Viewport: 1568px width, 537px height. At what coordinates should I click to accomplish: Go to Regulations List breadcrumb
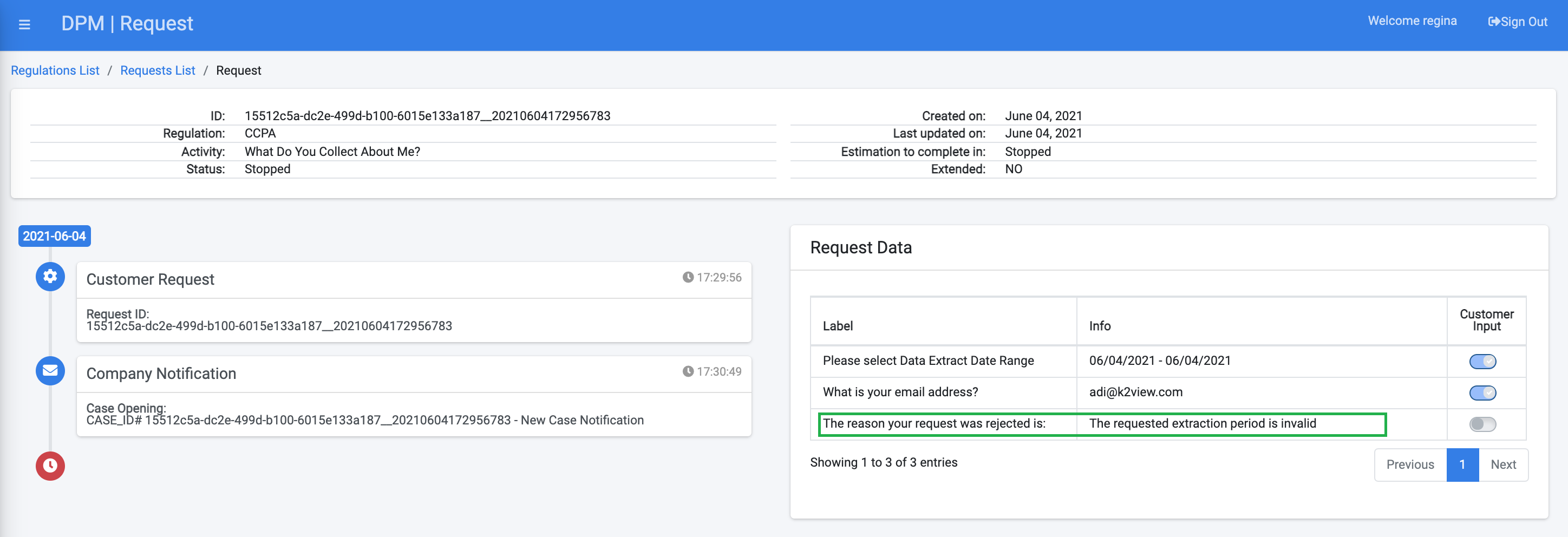pyautogui.click(x=55, y=70)
